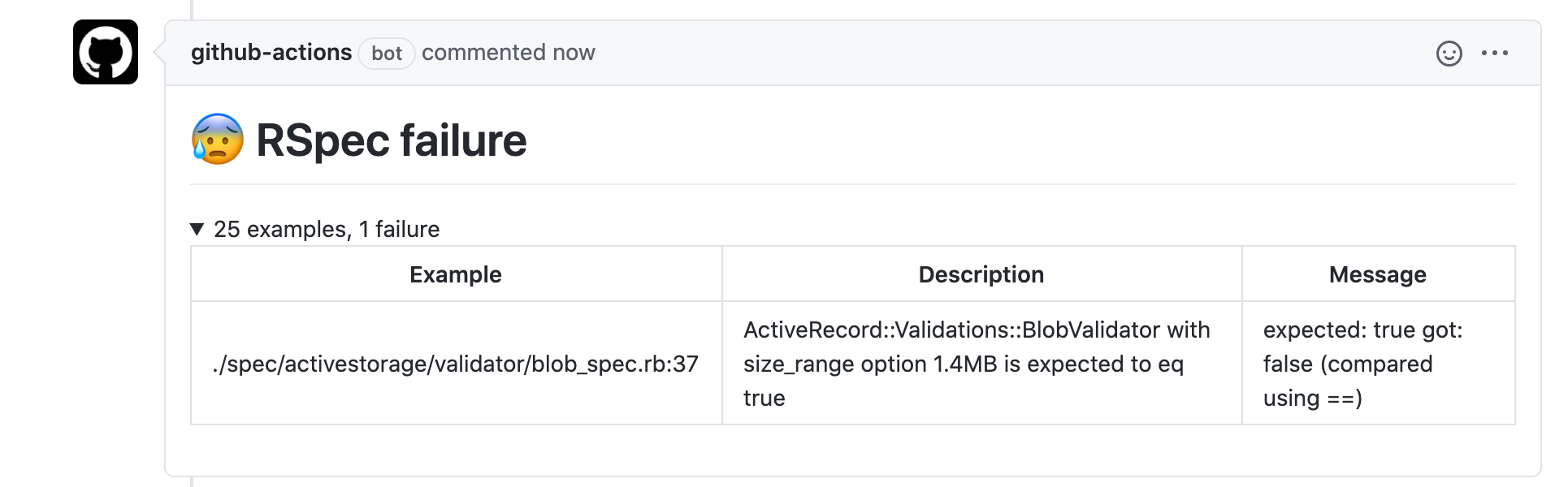Click the github-actions username

tap(272, 52)
